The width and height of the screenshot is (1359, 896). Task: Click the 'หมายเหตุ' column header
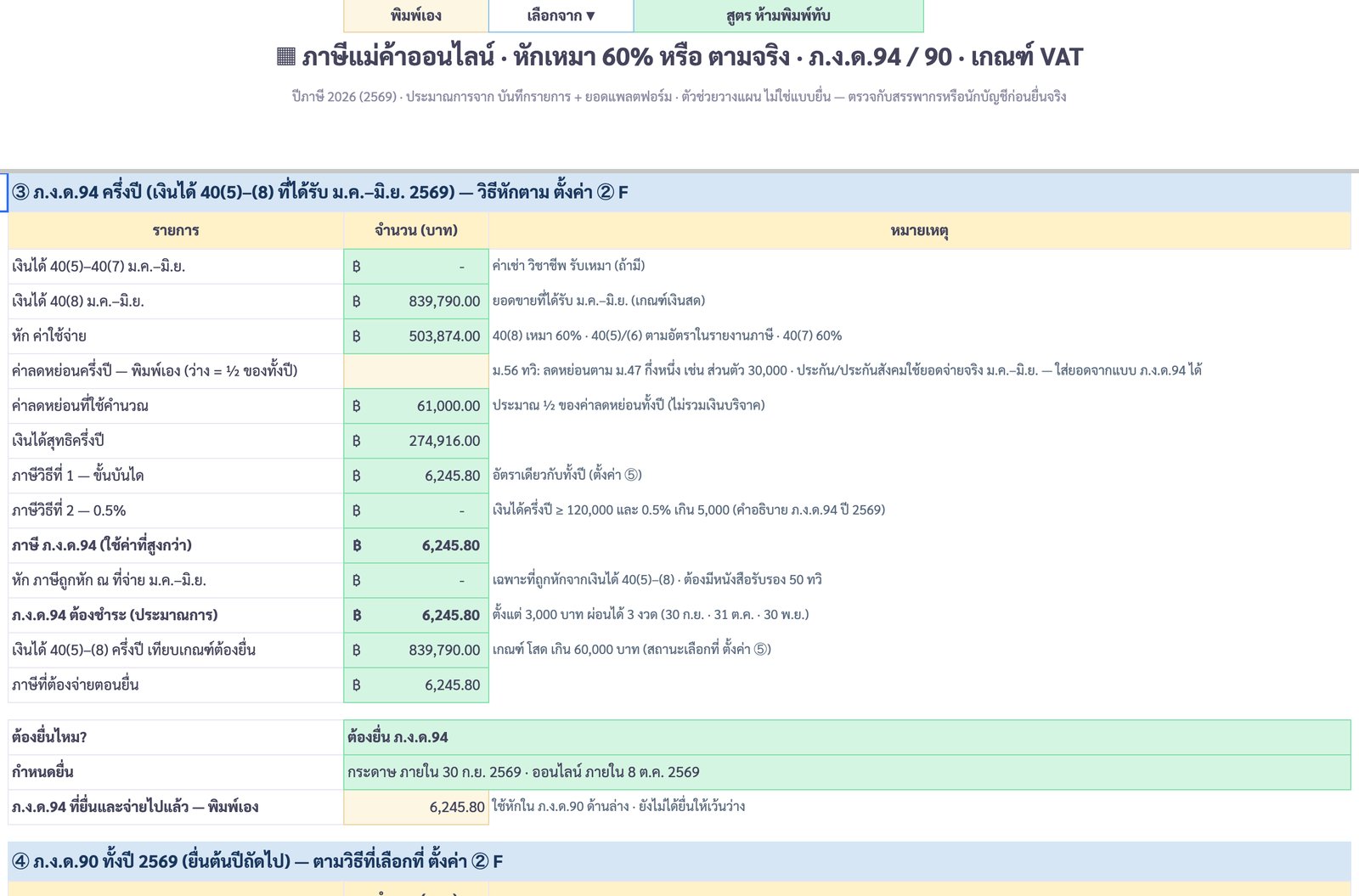point(920,230)
